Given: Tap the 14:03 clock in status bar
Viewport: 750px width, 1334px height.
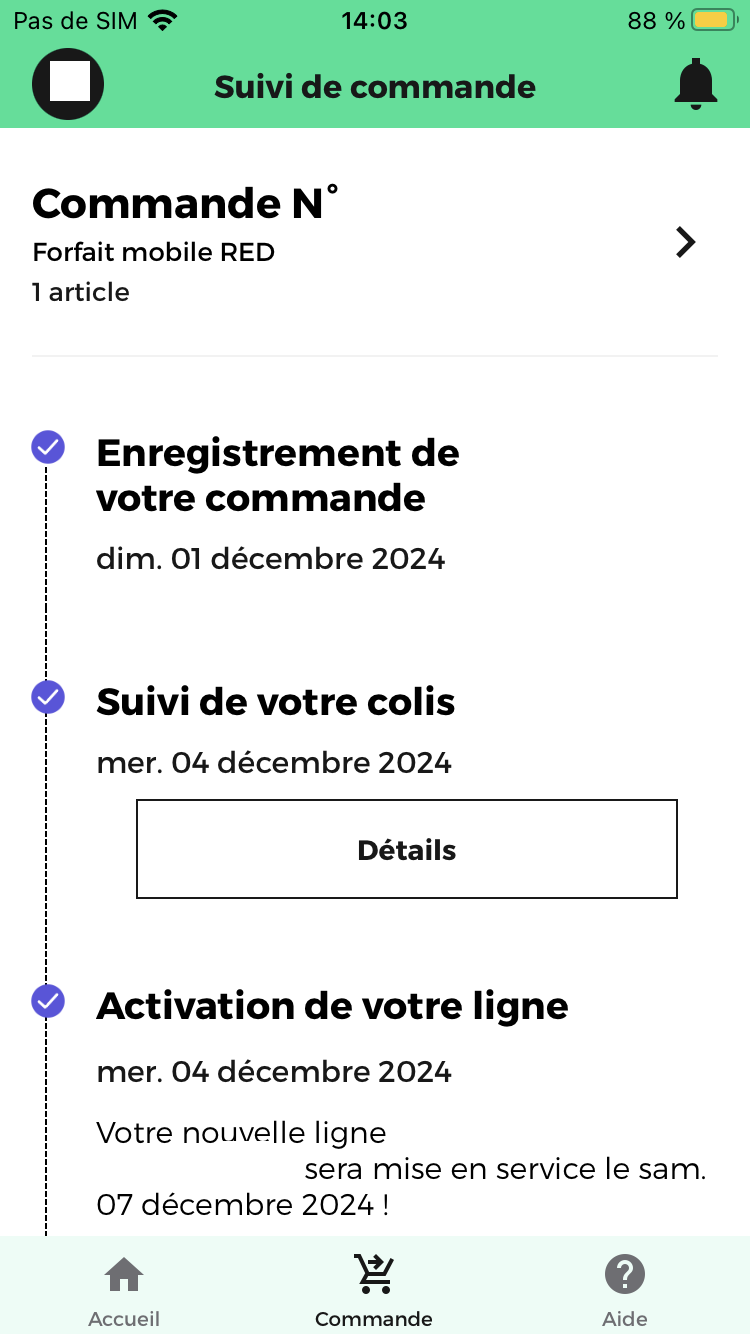Looking at the screenshot, I should (x=374, y=20).
